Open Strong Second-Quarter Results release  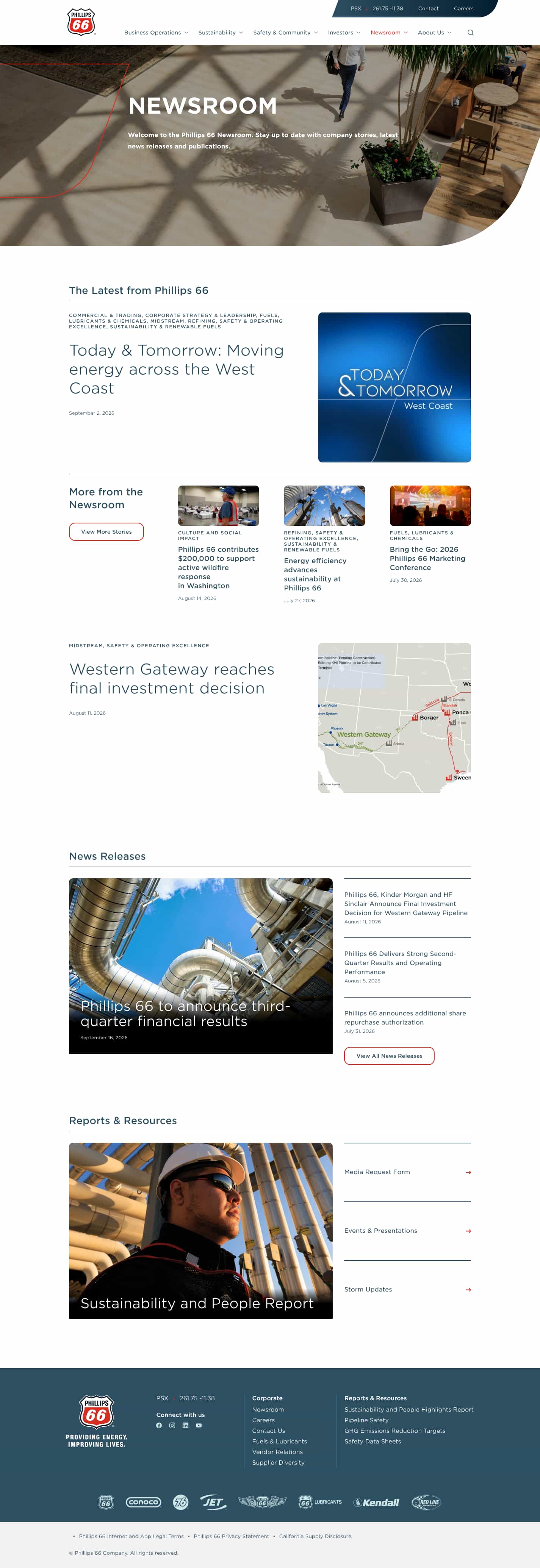[401, 963]
